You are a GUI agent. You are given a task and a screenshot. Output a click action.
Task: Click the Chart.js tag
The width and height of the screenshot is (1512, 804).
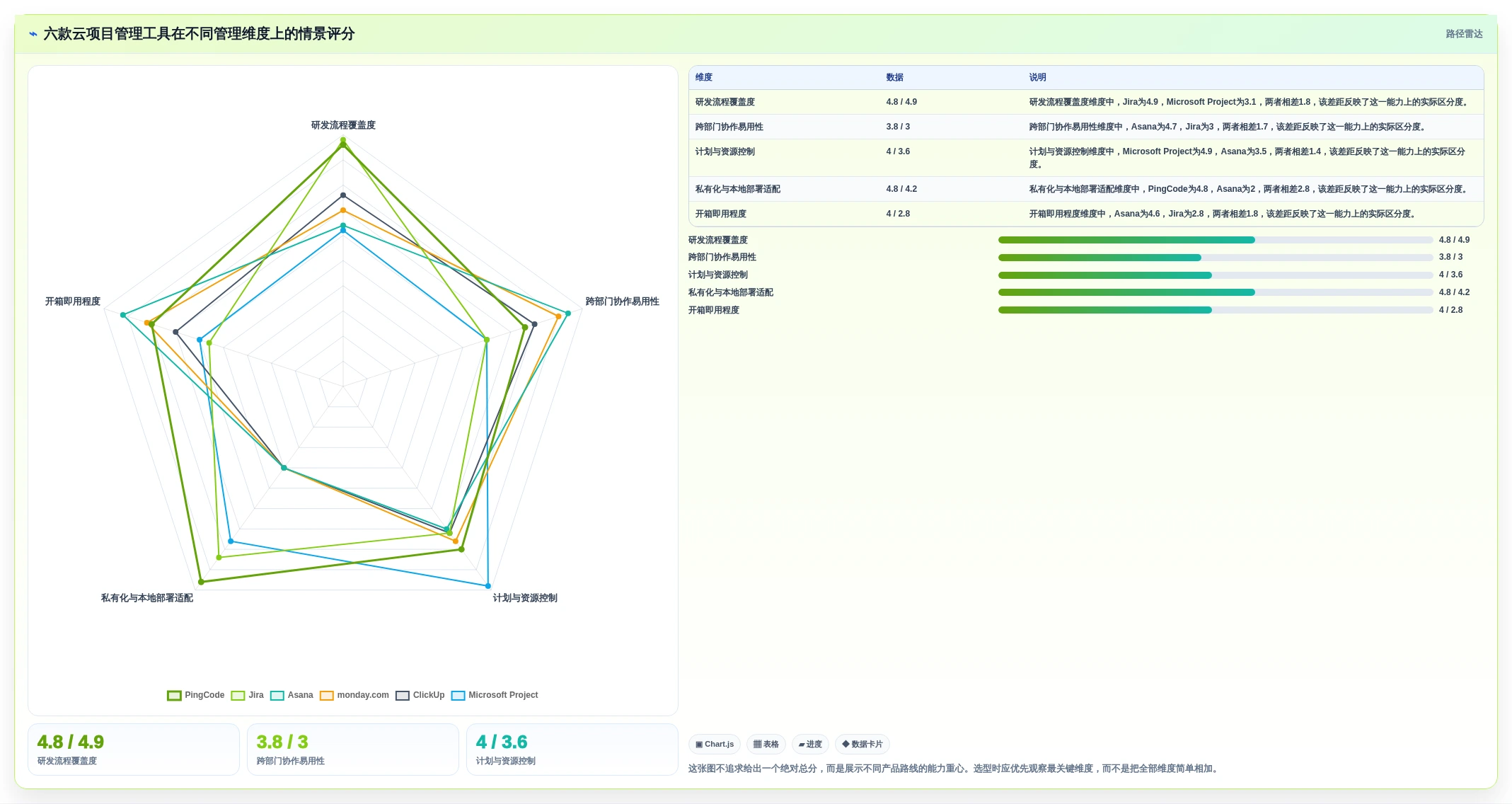[x=715, y=745]
